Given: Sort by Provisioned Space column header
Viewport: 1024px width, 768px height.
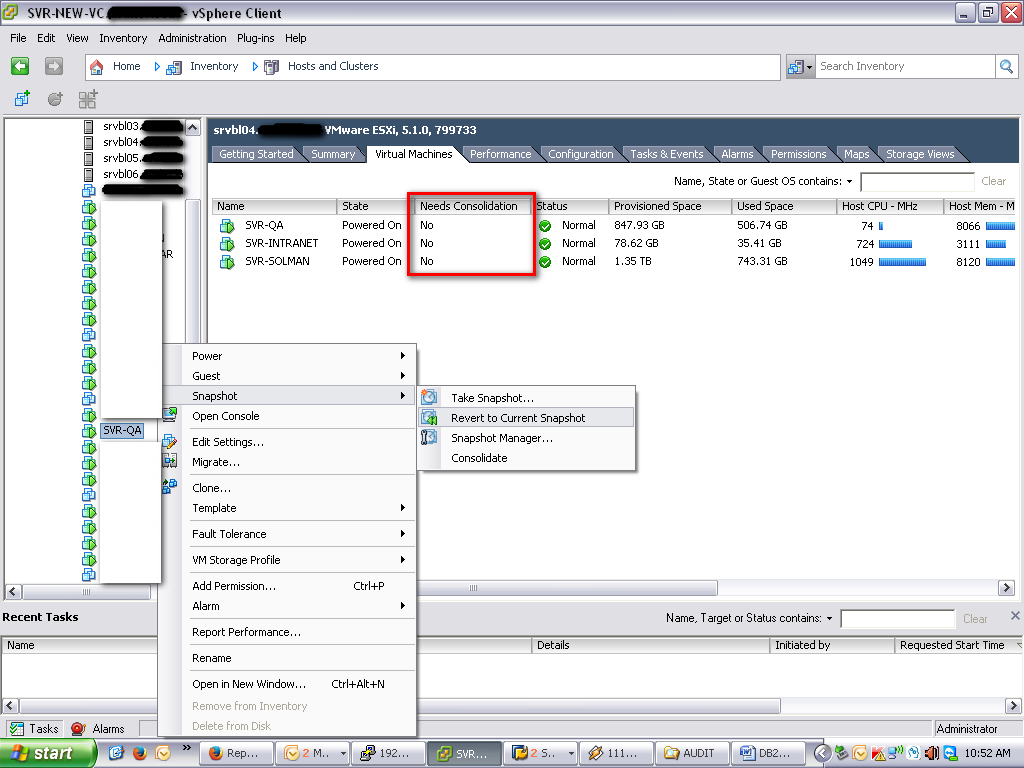Looking at the screenshot, I should coord(670,206).
